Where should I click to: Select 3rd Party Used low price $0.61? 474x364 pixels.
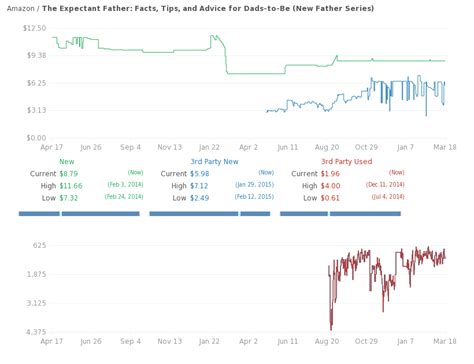(330, 198)
